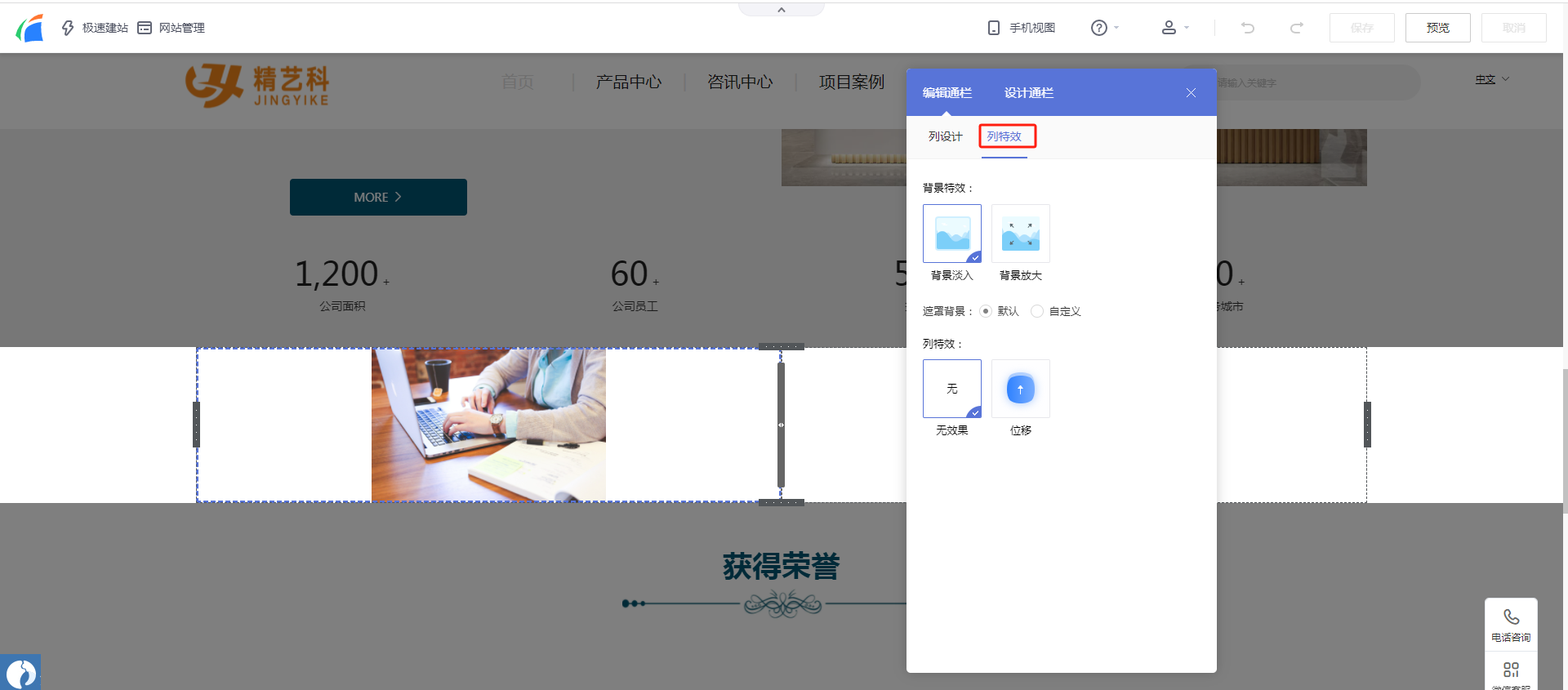This screenshot has width=1568, height=690.
Task: Click the 获得荣誉 heading
Action: [782, 566]
